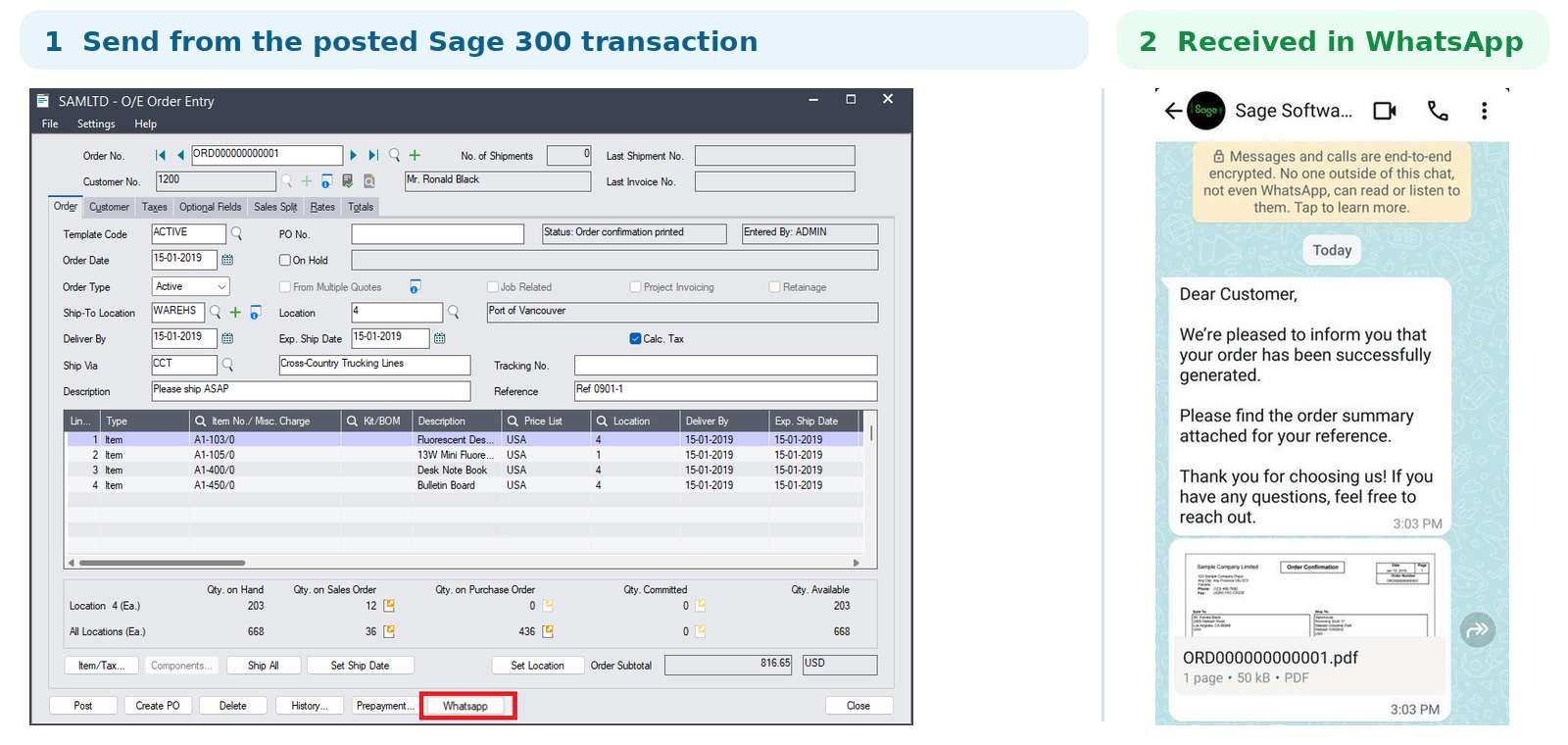Click the Ship All button
The height and width of the screenshot is (745, 1568).
[x=263, y=666]
